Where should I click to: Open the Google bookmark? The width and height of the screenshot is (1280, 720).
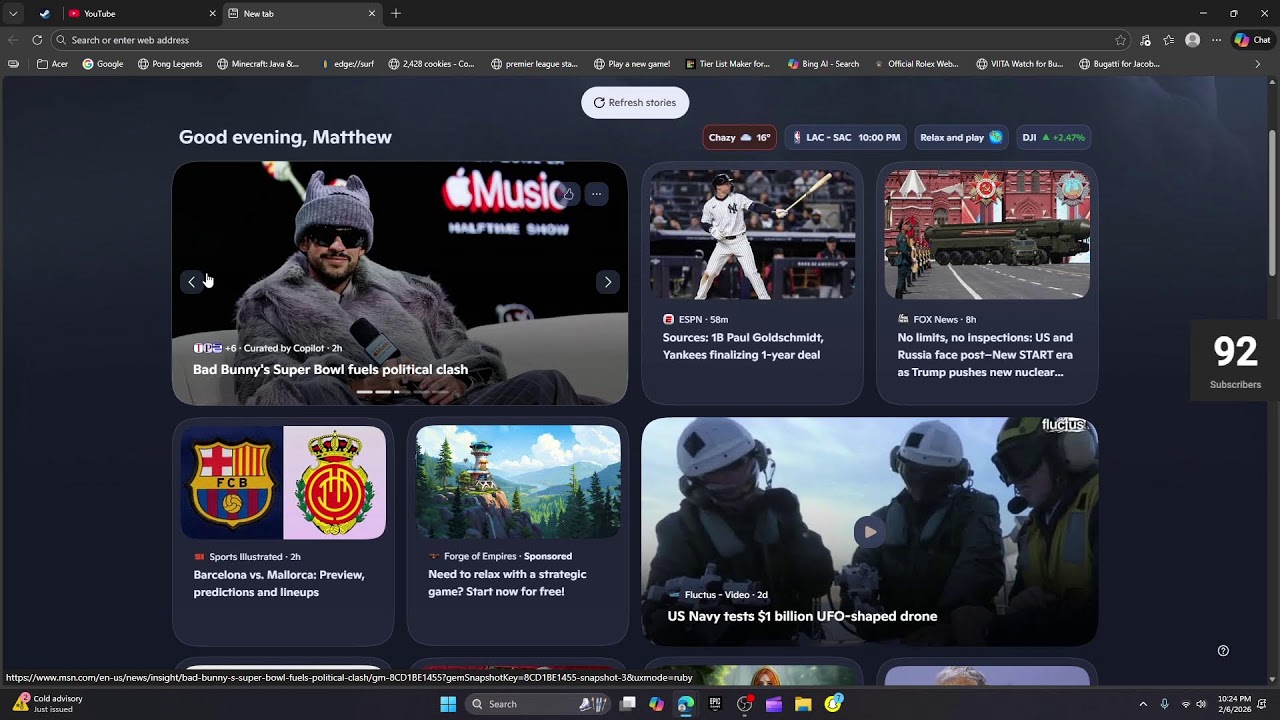[103, 64]
